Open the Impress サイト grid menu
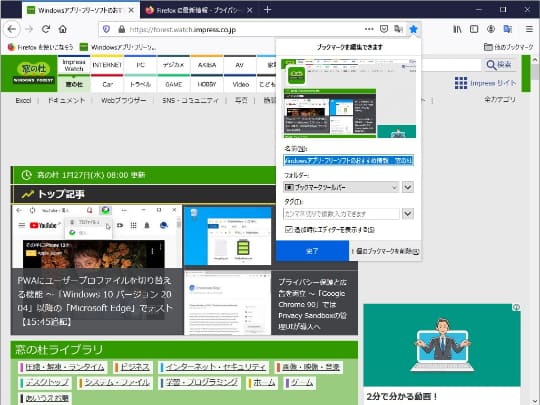Image resolution: width=540 pixels, height=405 pixels. point(485,83)
